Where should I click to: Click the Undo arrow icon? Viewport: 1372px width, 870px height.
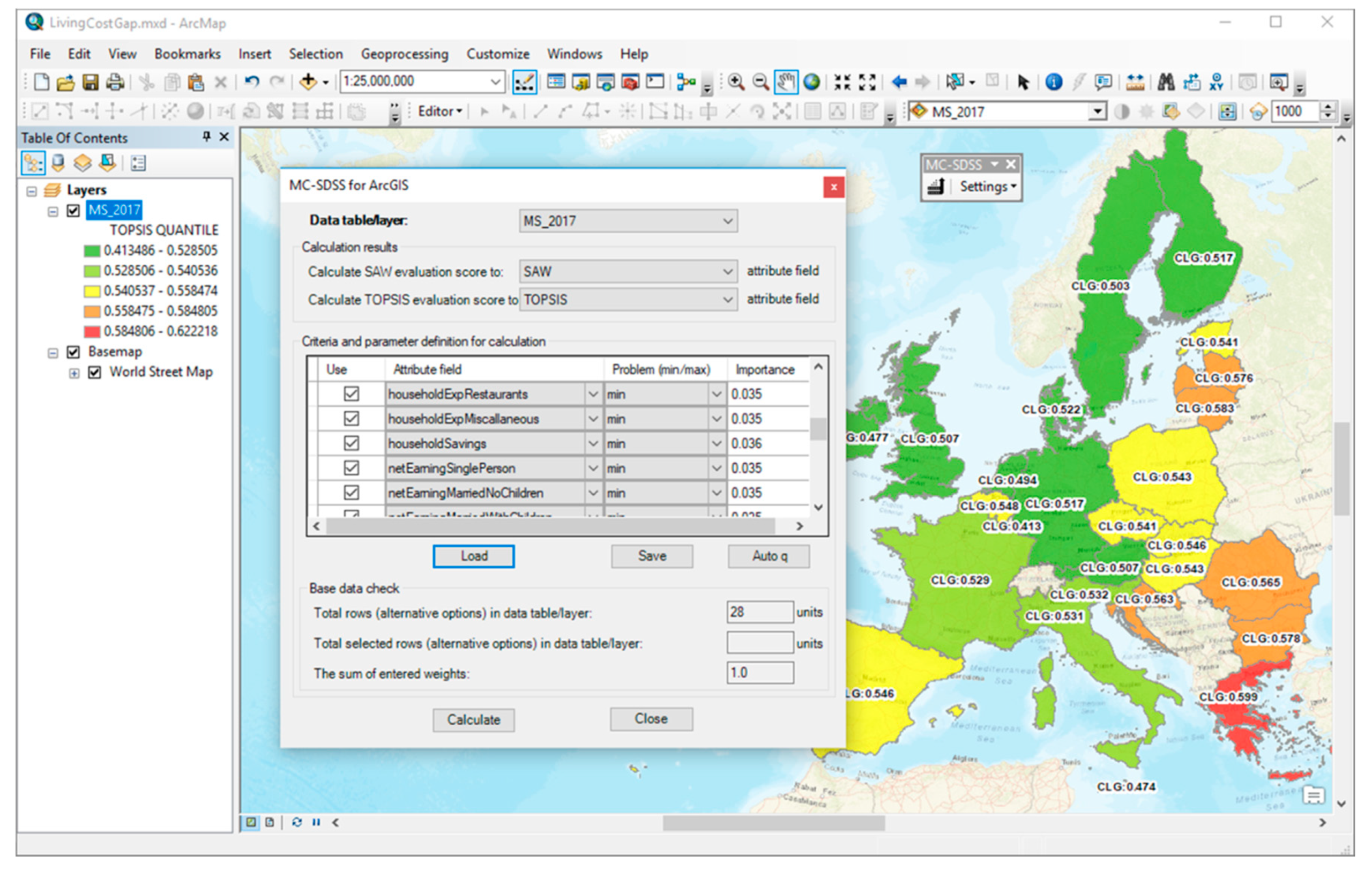click(251, 82)
